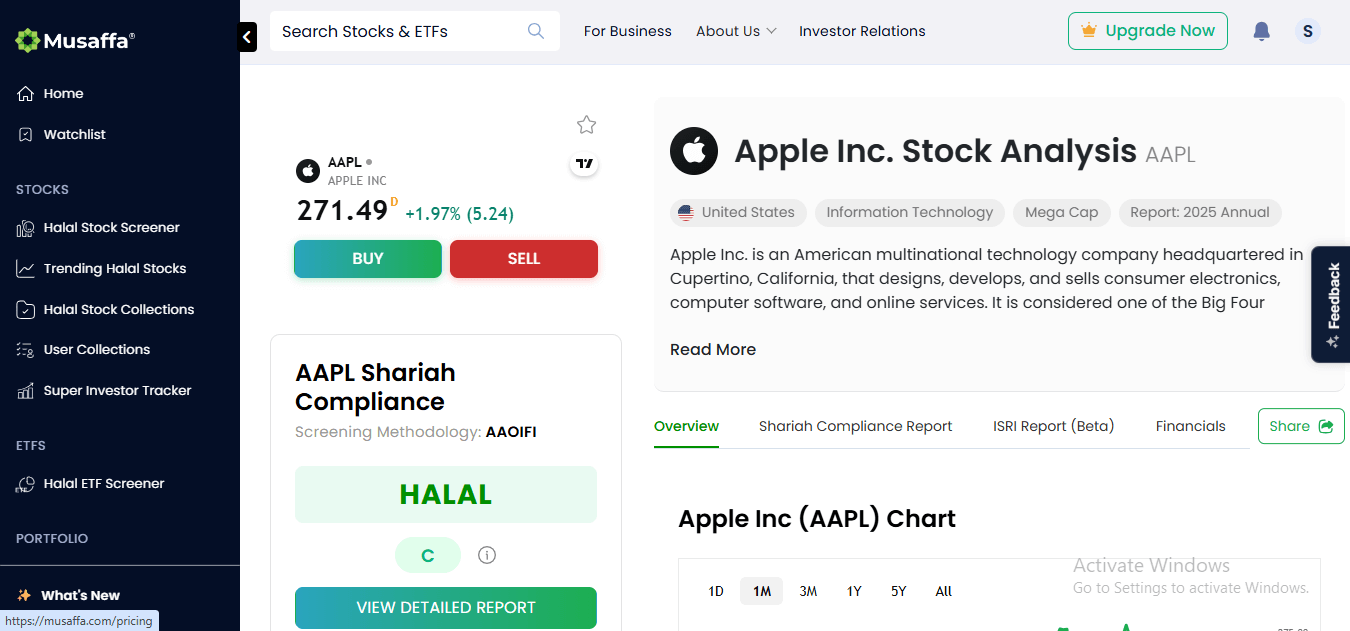Viewport: 1350px width, 631px height.
Task: Click the notification bell icon
Action: (1261, 31)
